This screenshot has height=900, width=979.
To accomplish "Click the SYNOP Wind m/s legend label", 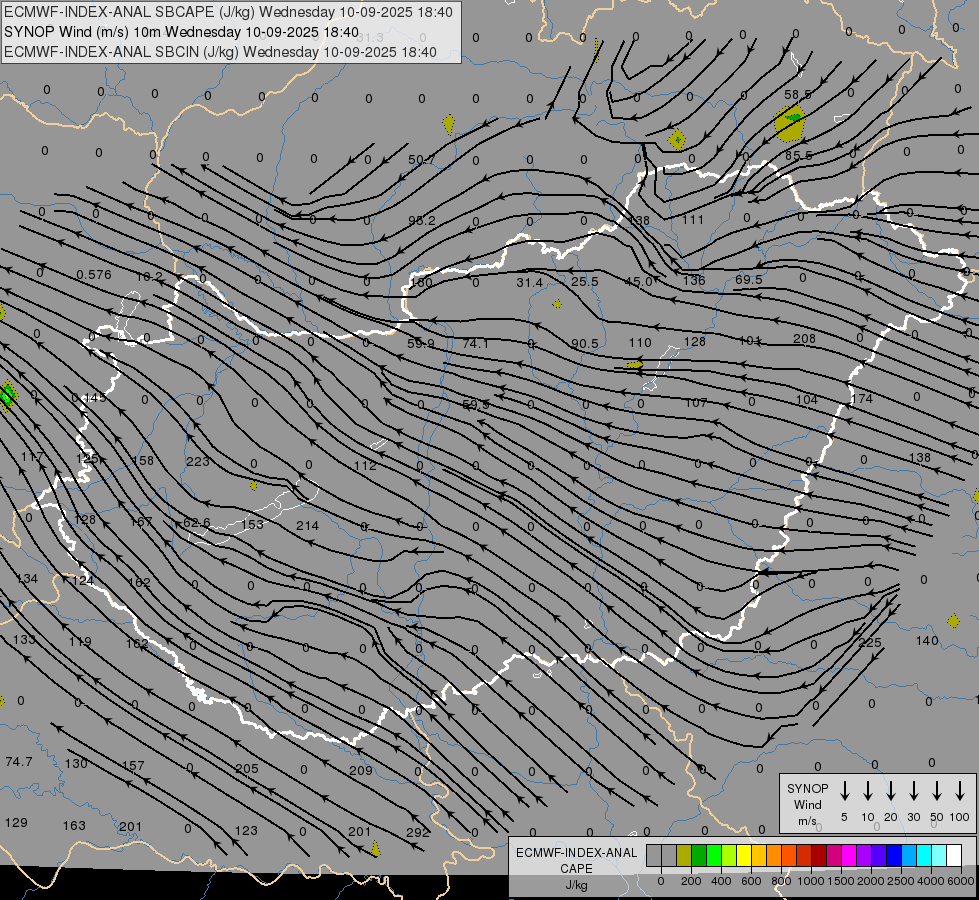I will (x=807, y=804).
